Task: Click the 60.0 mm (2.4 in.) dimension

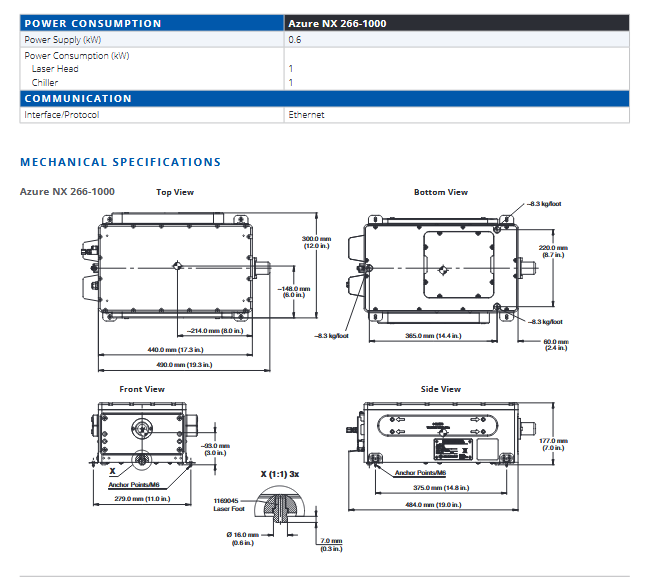Action: click(x=556, y=344)
